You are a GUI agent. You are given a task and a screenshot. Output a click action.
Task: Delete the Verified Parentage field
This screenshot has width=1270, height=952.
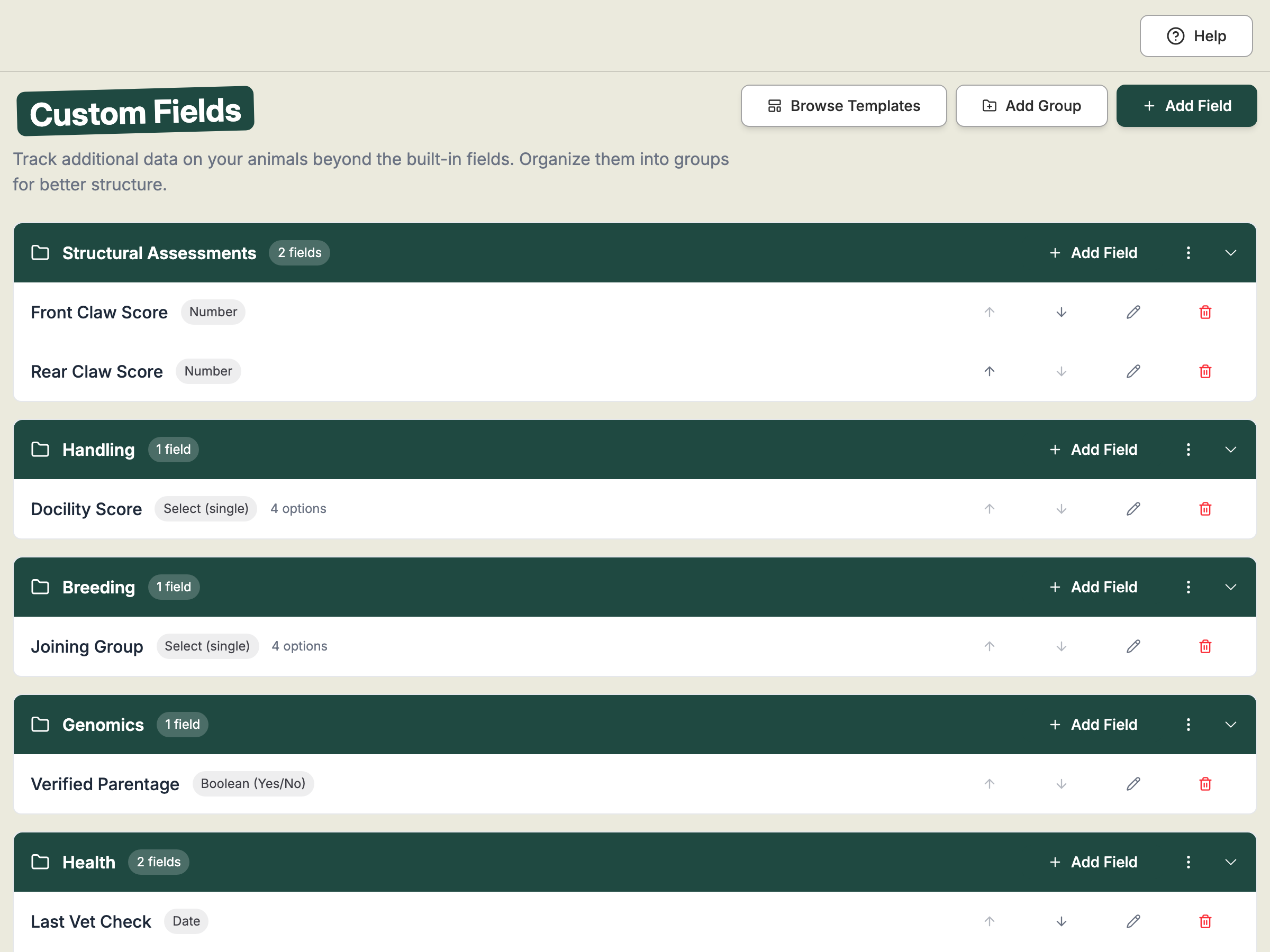pyautogui.click(x=1205, y=784)
